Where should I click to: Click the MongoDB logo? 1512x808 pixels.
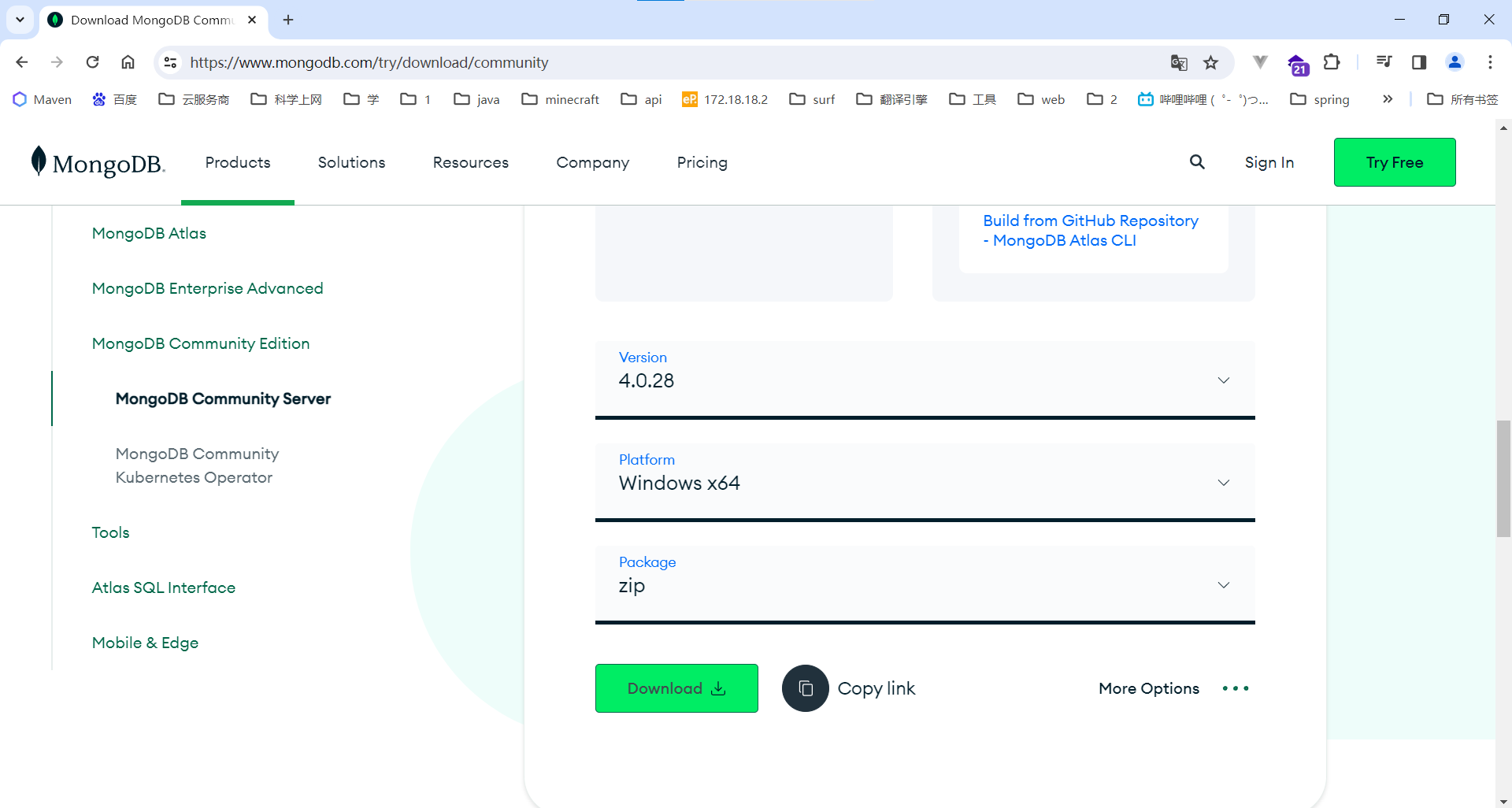[98, 162]
